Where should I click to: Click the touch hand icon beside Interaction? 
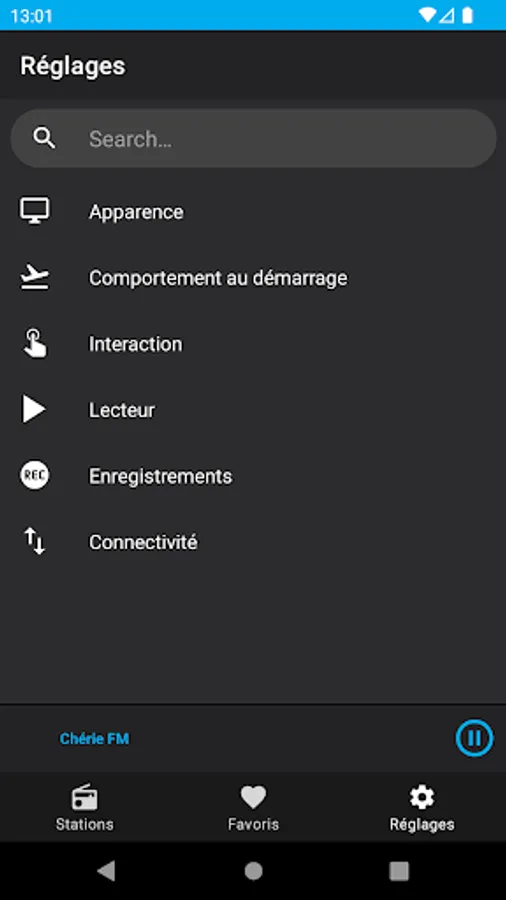coord(34,343)
